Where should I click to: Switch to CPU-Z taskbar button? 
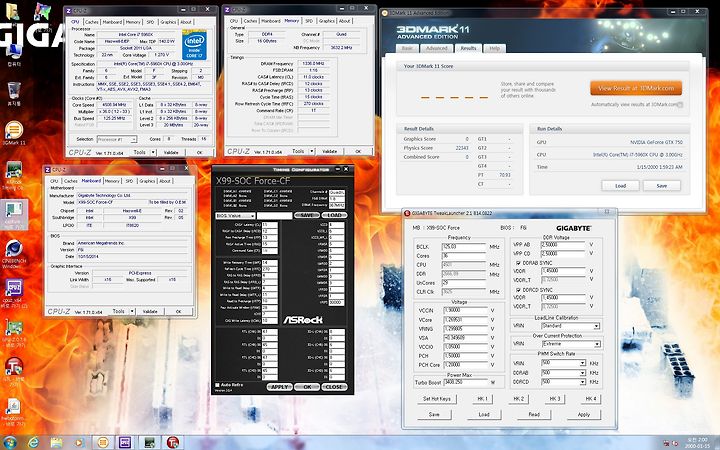[x=125, y=443]
